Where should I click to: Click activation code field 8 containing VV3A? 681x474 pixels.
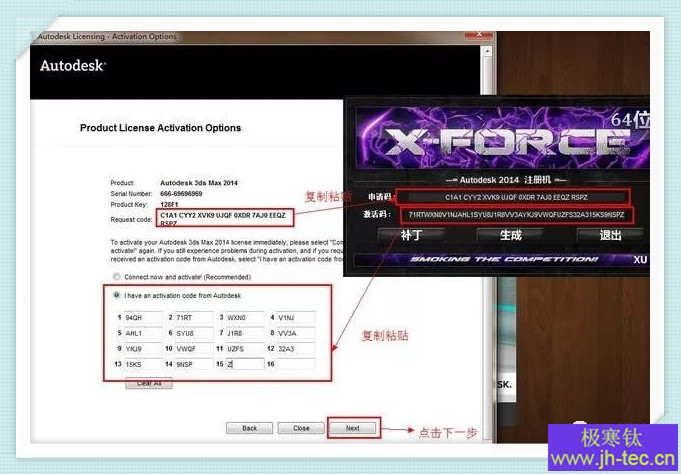pos(296,333)
